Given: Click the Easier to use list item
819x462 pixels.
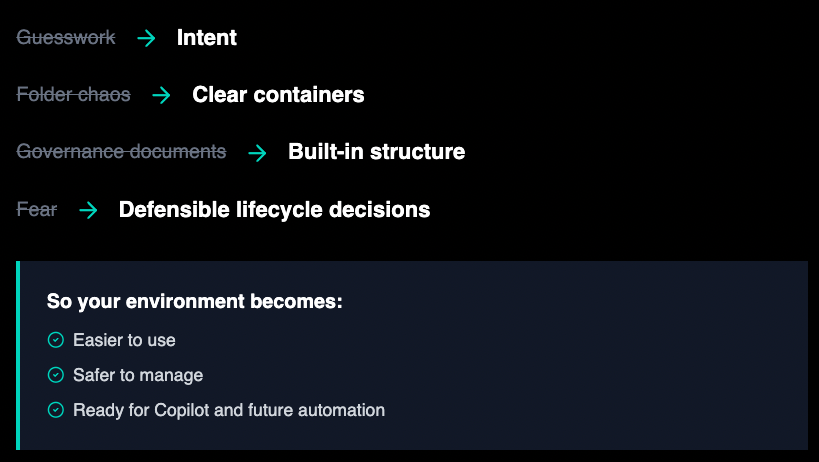Looking at the screenshot, I should tap(124, 340).
